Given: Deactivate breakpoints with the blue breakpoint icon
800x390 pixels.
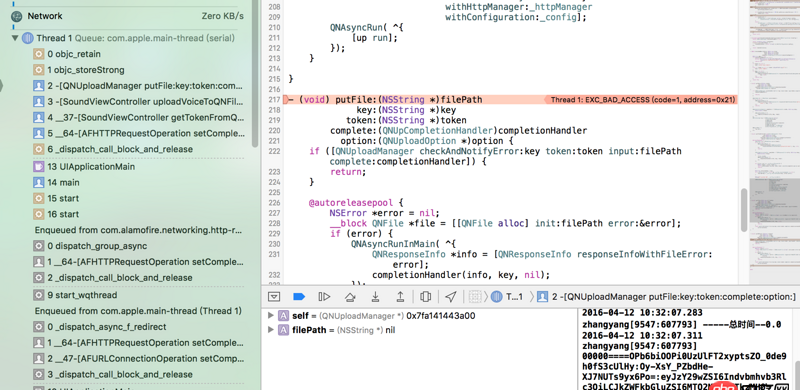Looking at the screenshot, I should tap(299, 297).
